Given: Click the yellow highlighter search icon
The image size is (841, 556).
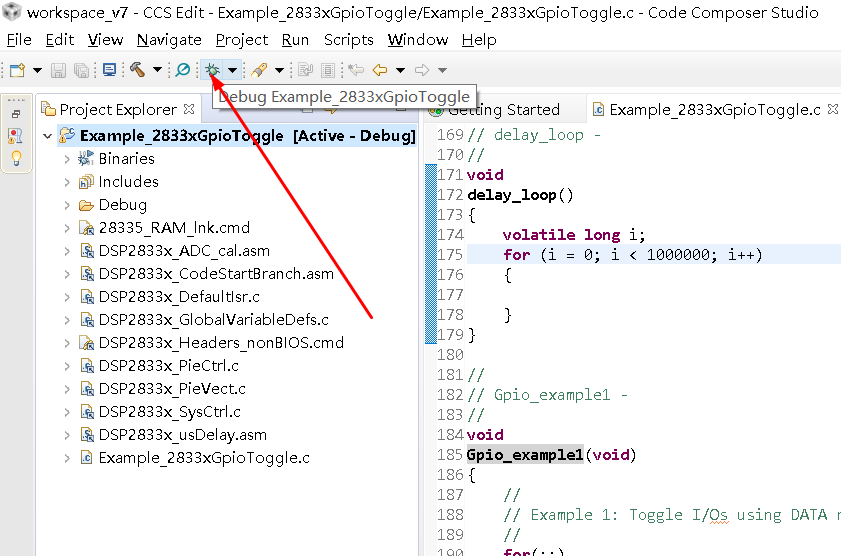Looking at the screenshot, I should point(259,70).
